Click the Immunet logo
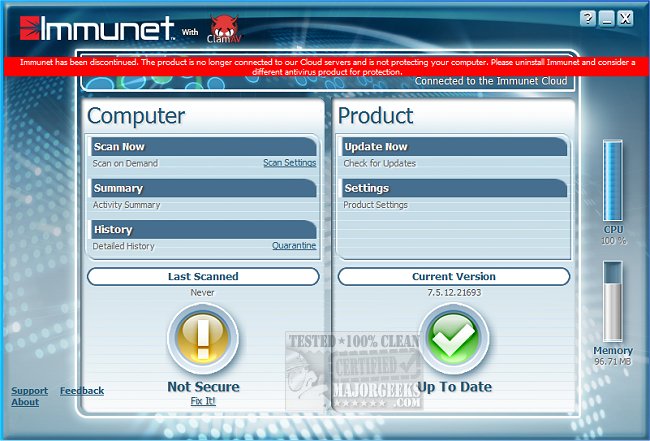The height and width of the screenshot is (441, 650). pyautogui.click(x=97, y=28)
